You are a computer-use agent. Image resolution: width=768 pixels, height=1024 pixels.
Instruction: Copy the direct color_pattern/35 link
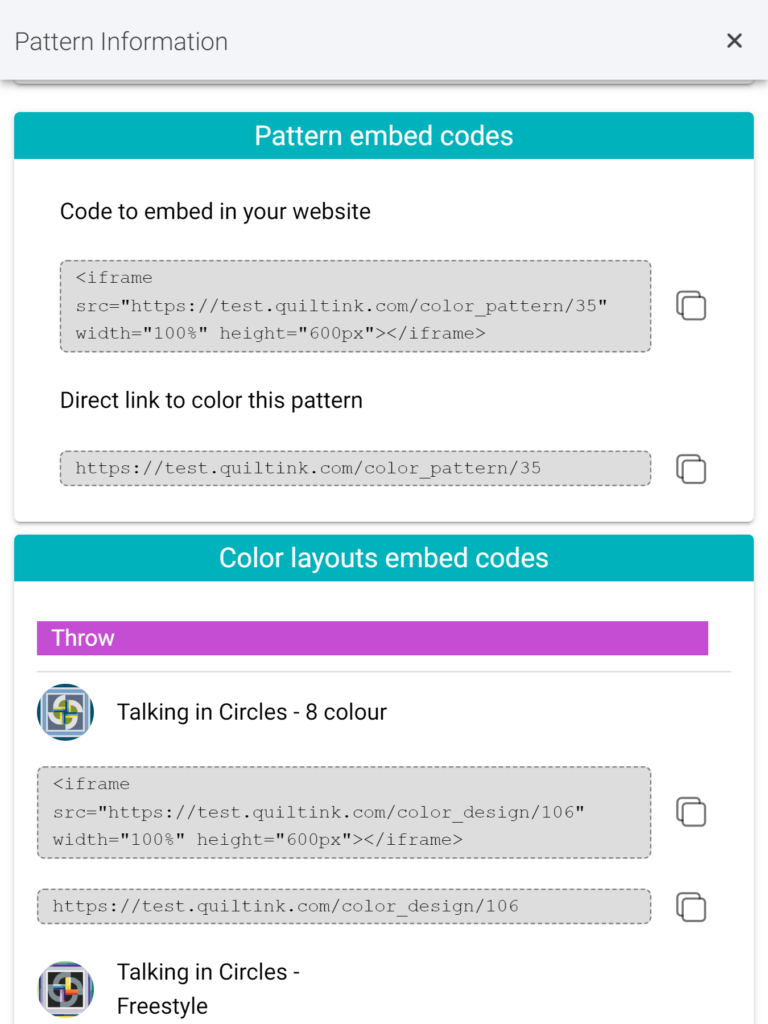tap(691, 469)
